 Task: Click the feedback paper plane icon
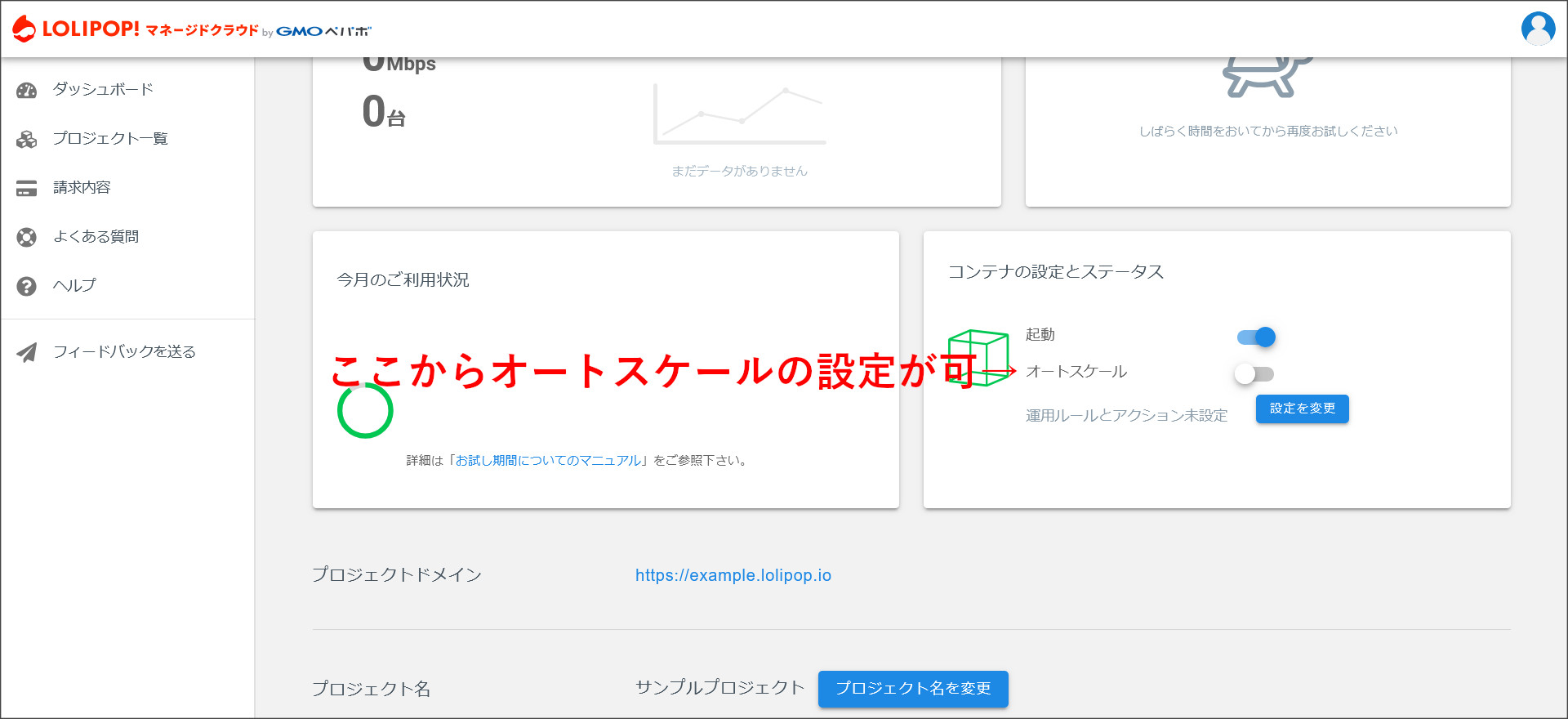click(27, 352)
